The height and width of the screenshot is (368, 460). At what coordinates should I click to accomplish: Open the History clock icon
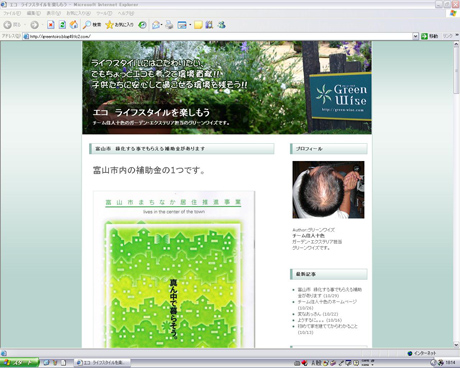coord(143,25)
